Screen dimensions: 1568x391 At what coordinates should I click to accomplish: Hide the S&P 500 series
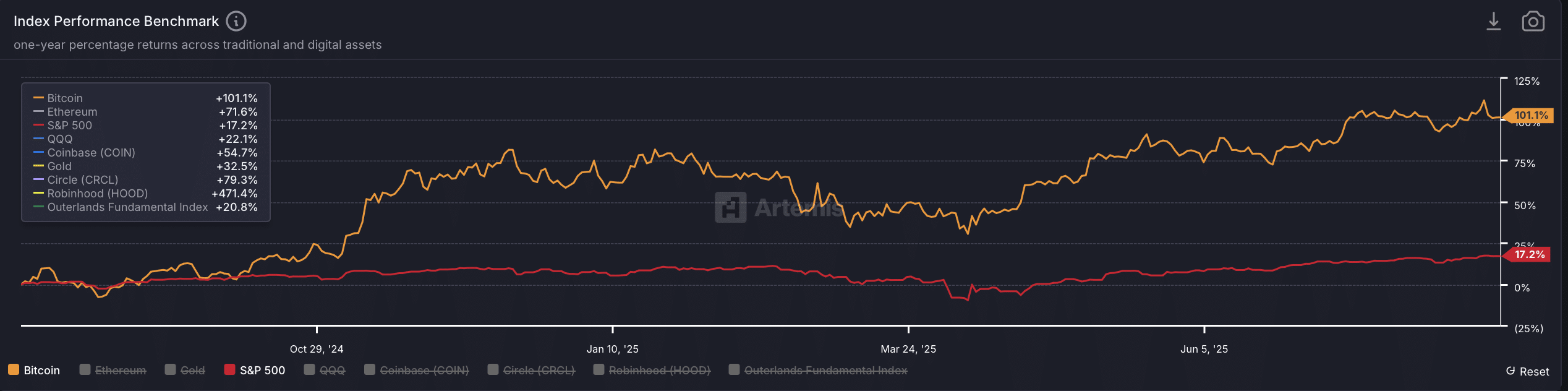coord(255,370)
